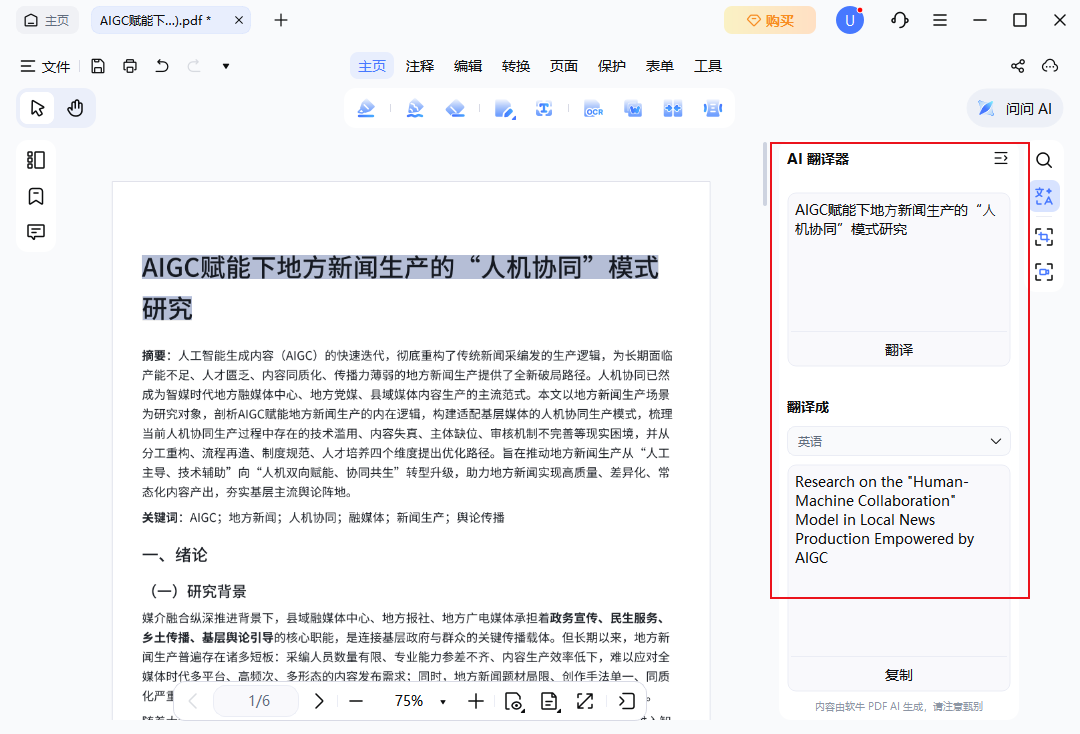Click the edit PDF page icon
Screen dimensions: 1080x734
coord(504,109)
